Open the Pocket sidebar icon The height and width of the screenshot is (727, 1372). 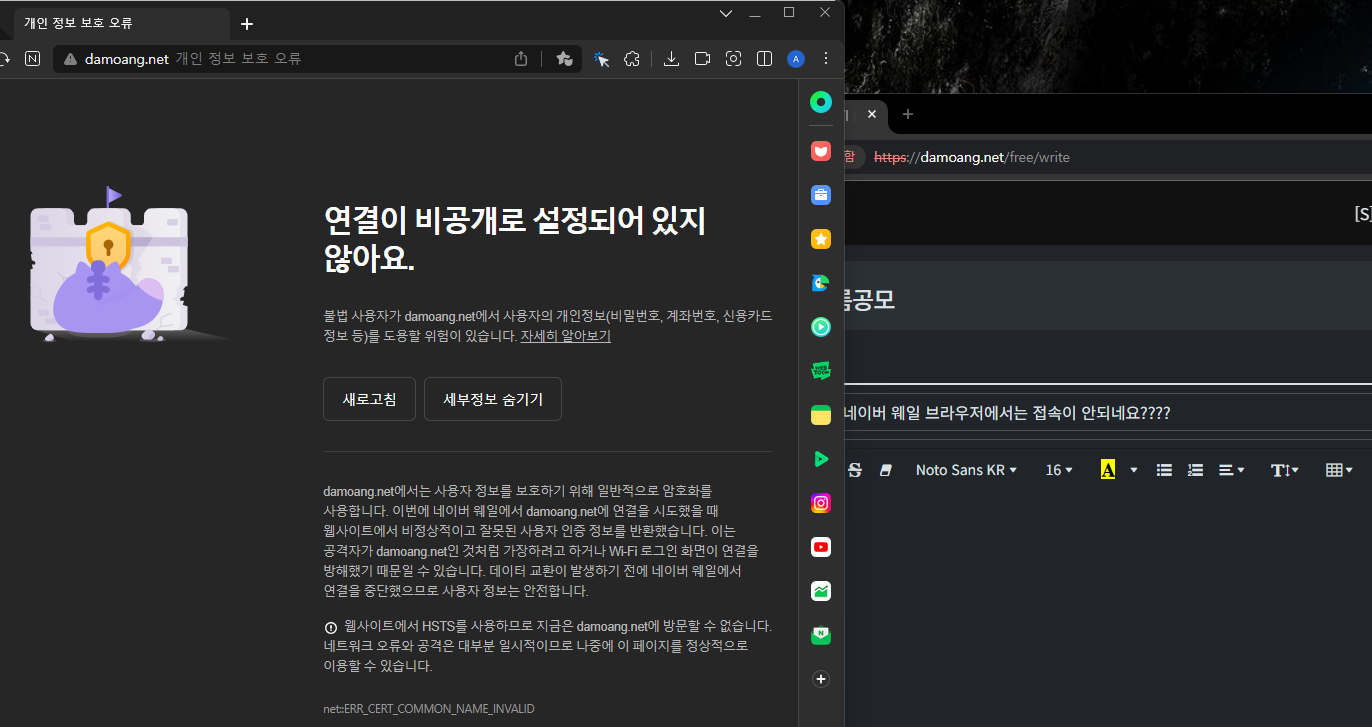[821, 151]
